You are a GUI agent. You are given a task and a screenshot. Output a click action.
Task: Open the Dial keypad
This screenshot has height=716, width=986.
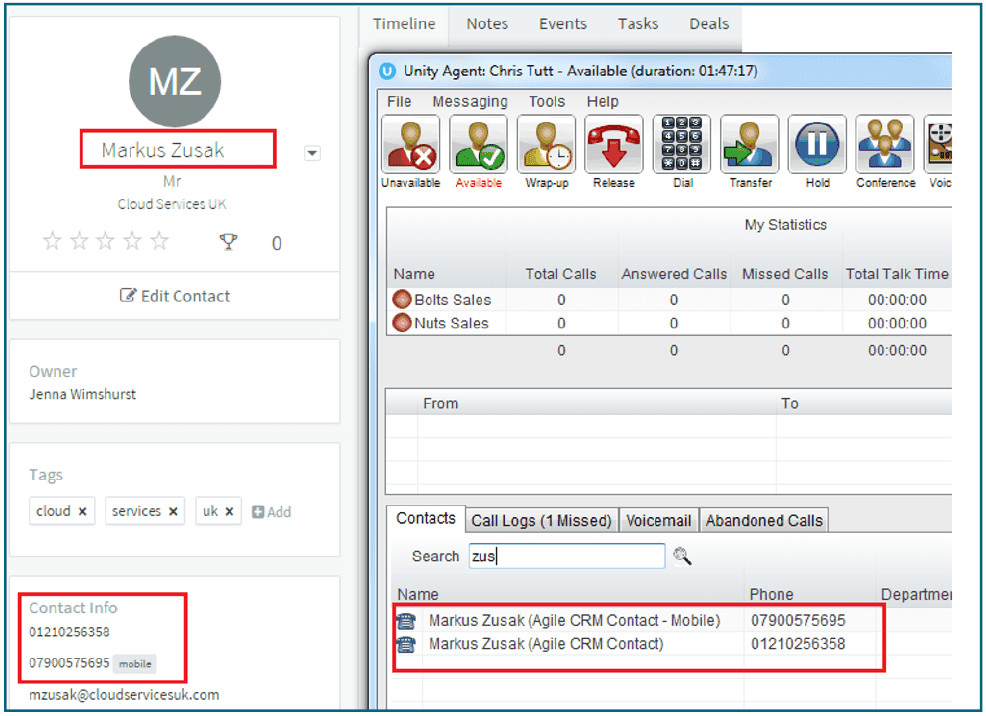coord(682,145)
